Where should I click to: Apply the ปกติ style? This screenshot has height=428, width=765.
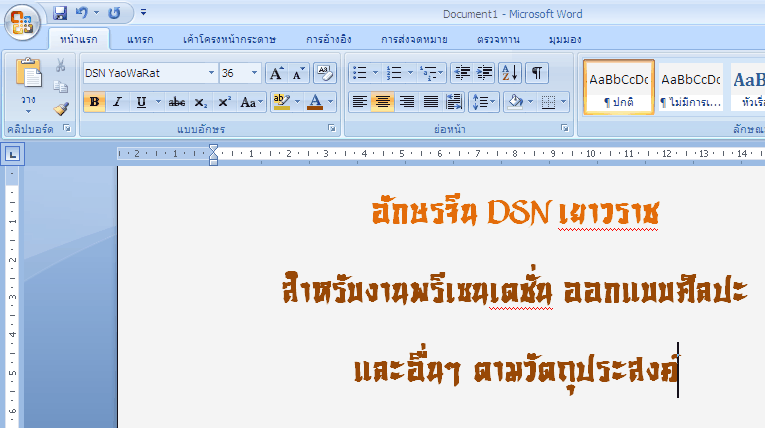(619, 87)
